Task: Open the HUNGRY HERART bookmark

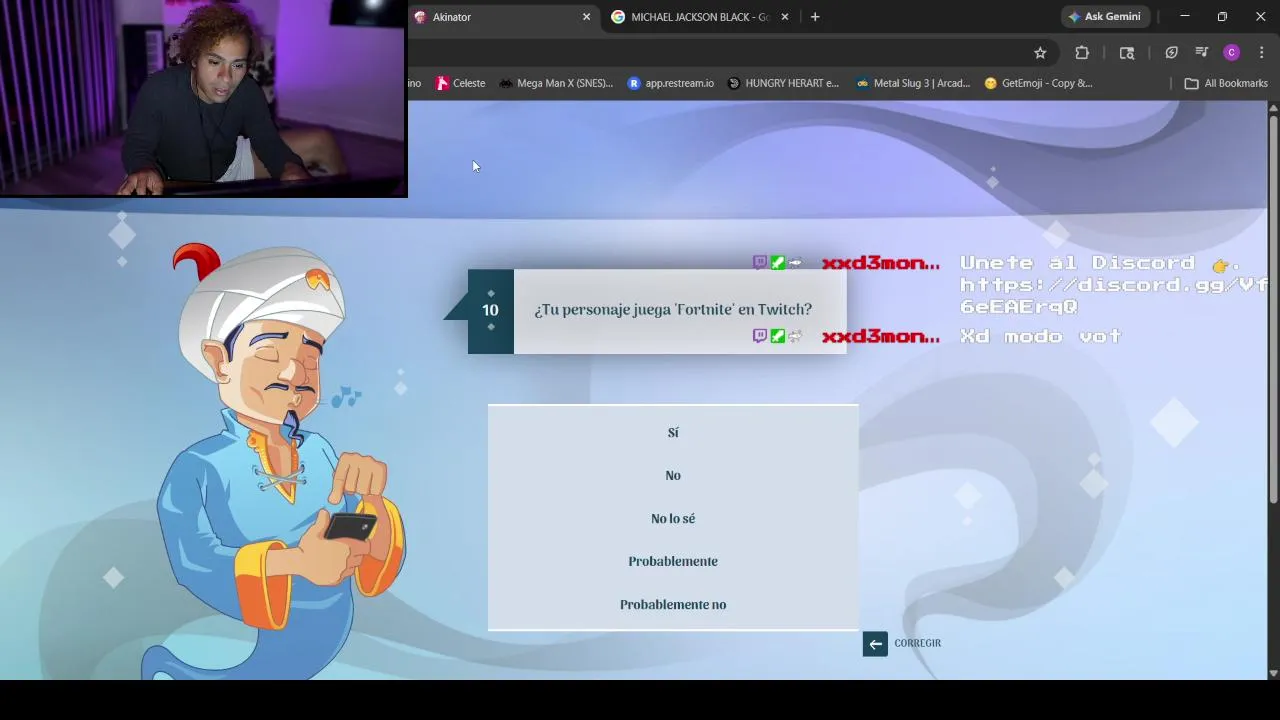Action: 783,83
